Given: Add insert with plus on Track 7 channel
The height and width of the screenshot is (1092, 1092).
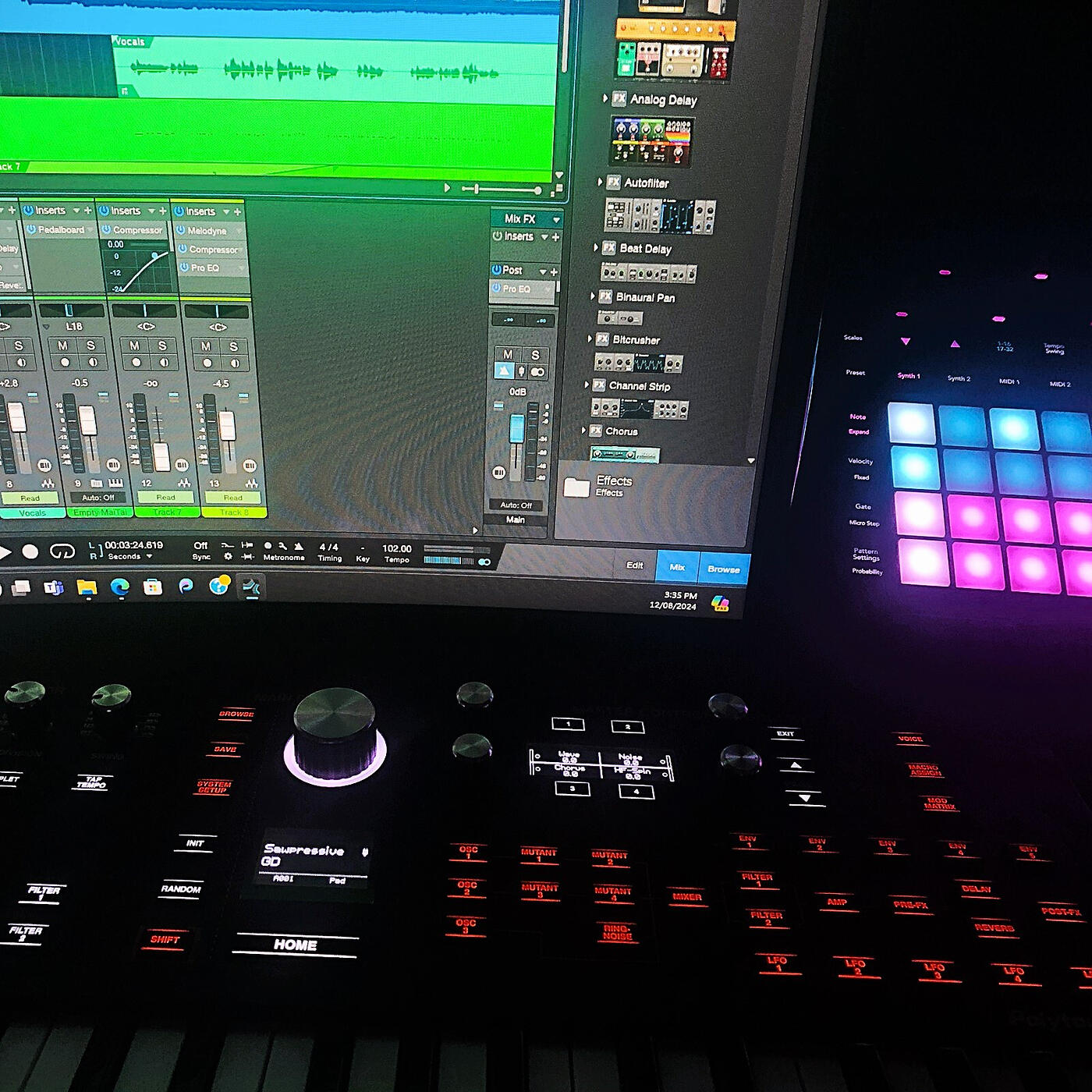Looking at the screenshot, I should pyautogui.click(x=163, y=211).
